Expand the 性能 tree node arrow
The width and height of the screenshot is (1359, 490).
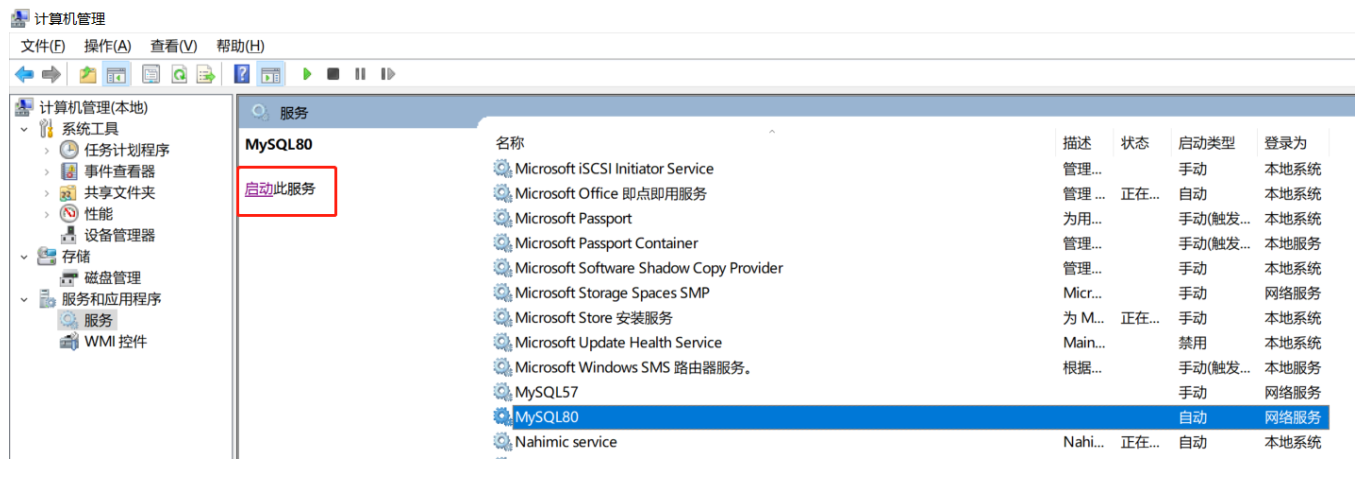click(x=46, y=214)
